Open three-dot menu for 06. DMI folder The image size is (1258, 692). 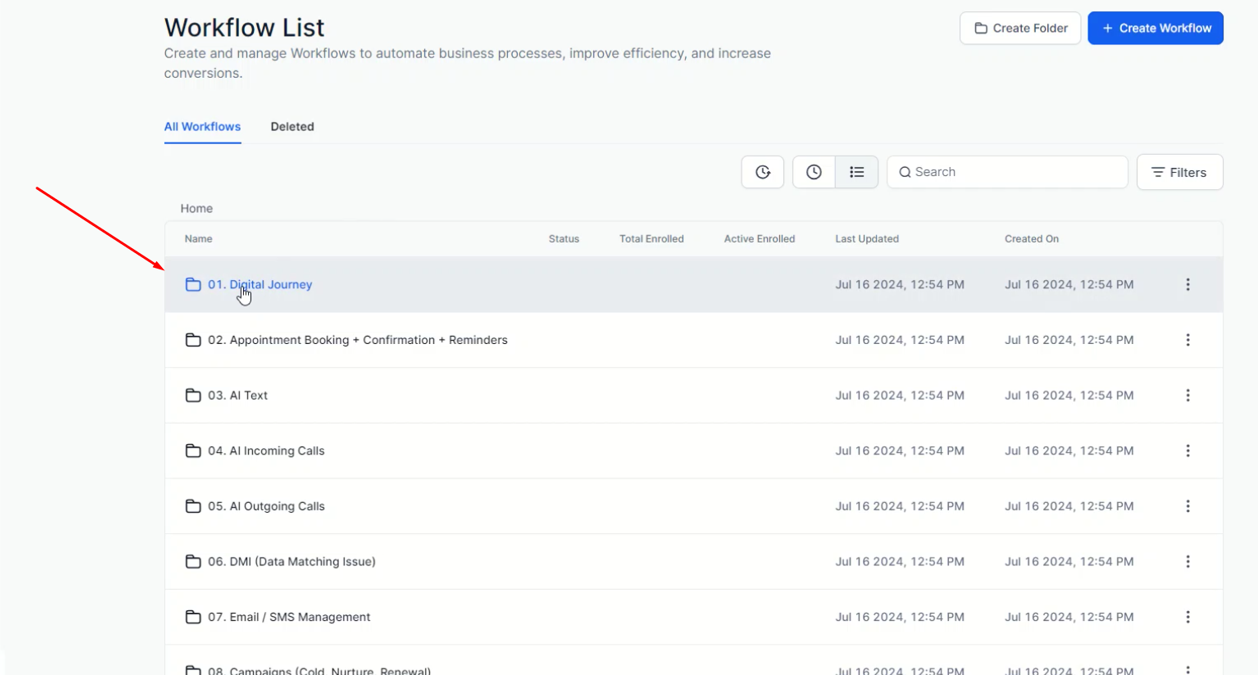[x=1187, y=562]
